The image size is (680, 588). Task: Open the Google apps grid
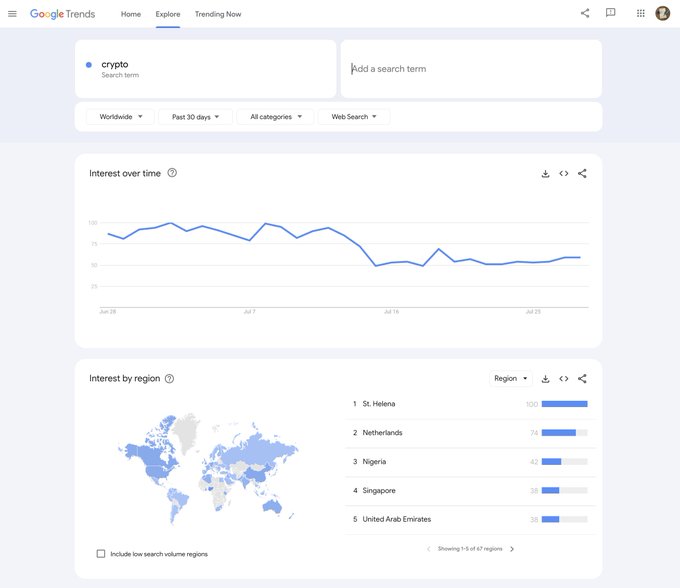641,13
